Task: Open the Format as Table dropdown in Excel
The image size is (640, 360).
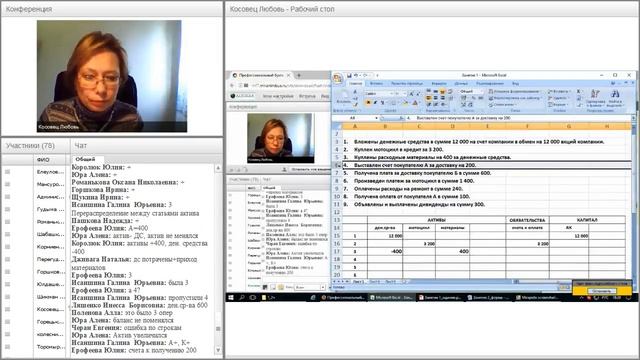Action: (515, 98)
